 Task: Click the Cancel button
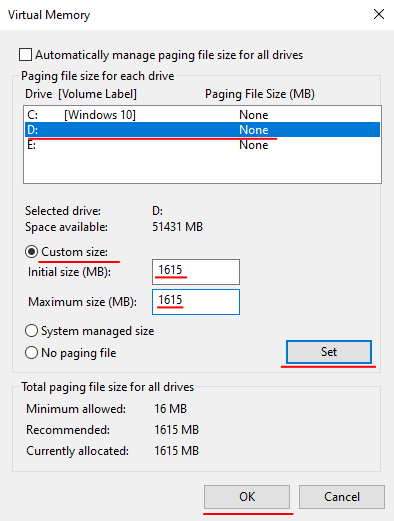pos(342,497)
